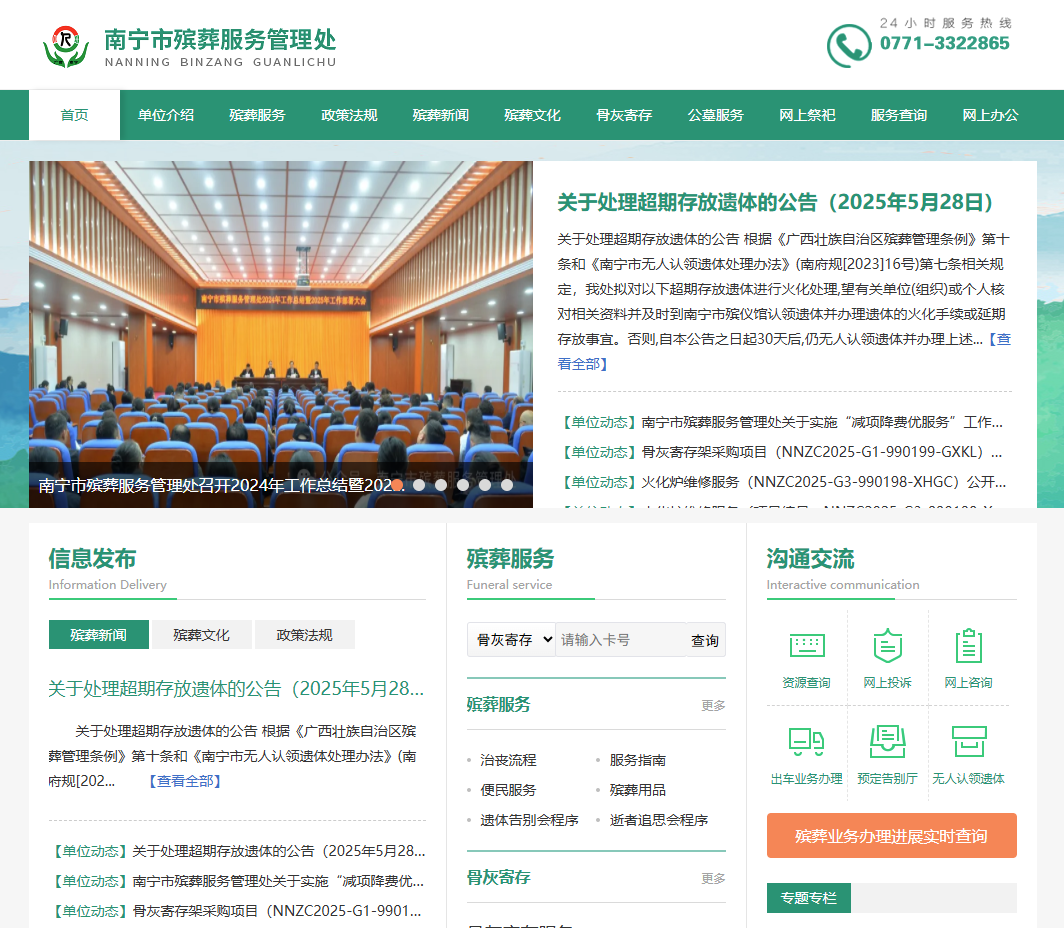Open 殡葬服务 navigation menu item
This screenshot has height=928, width=1064.
[x=258, y=115]
